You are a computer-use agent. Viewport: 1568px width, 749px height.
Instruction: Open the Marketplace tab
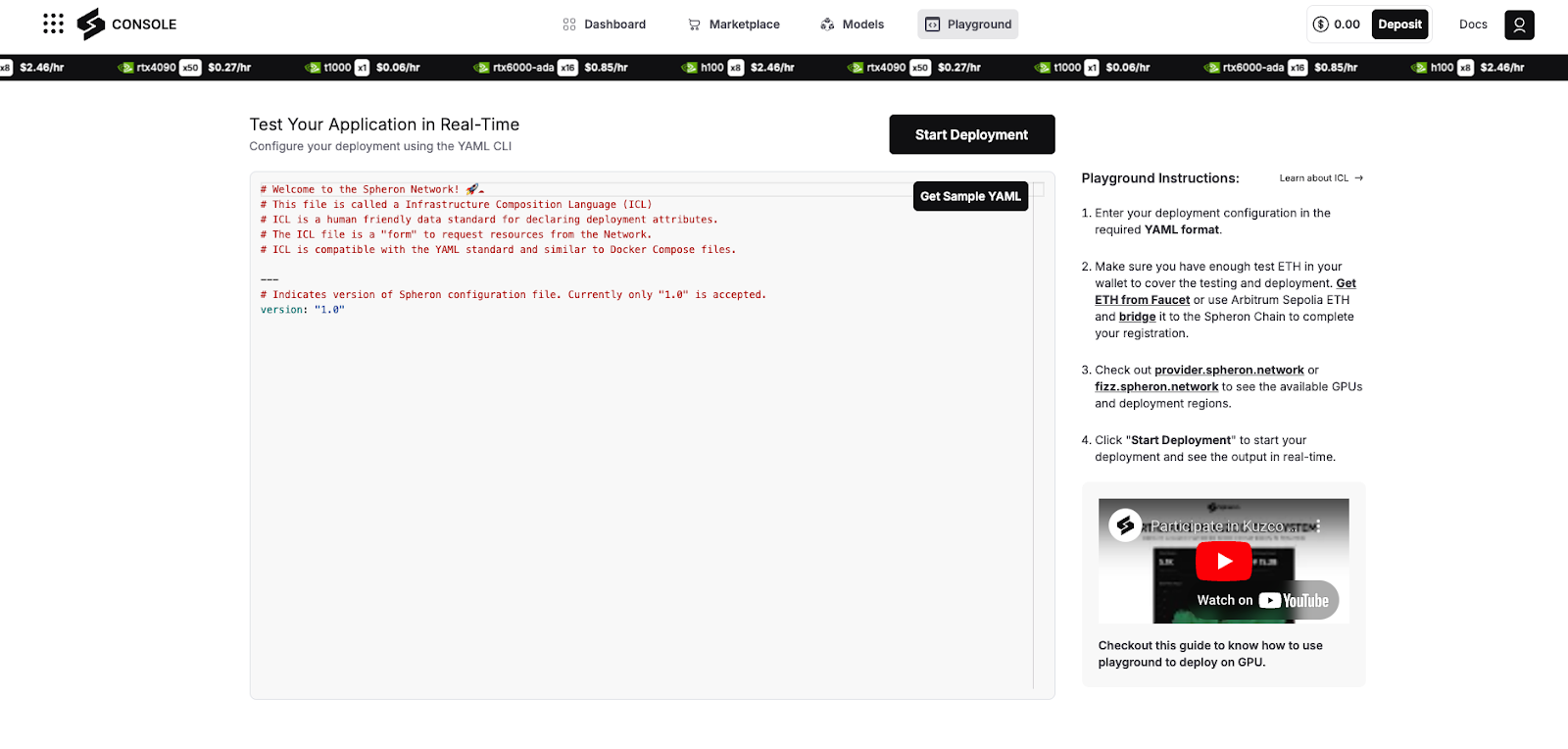[x=734, y=25]
